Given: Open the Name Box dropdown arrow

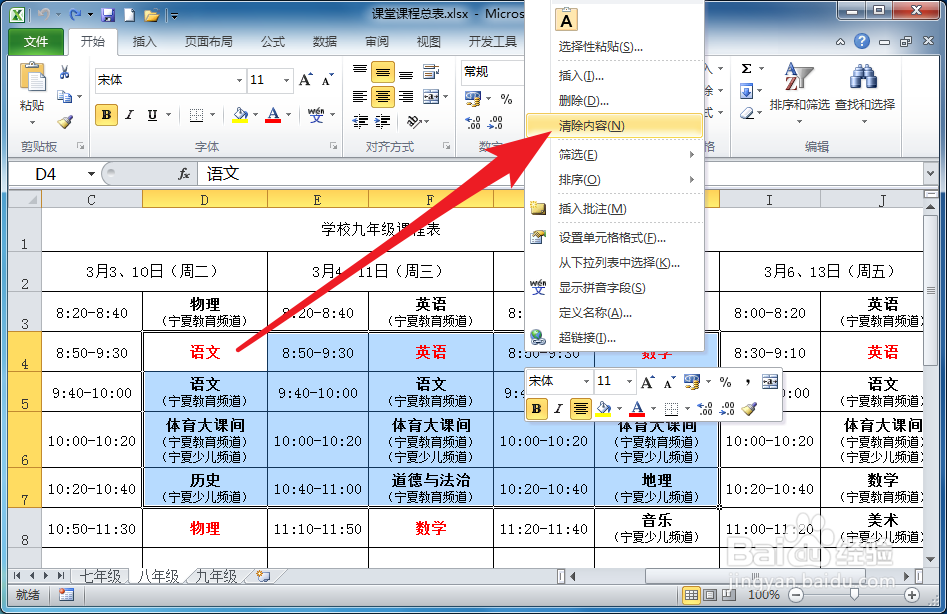Looking at the screenshot, I should click(x=92, y=173).
